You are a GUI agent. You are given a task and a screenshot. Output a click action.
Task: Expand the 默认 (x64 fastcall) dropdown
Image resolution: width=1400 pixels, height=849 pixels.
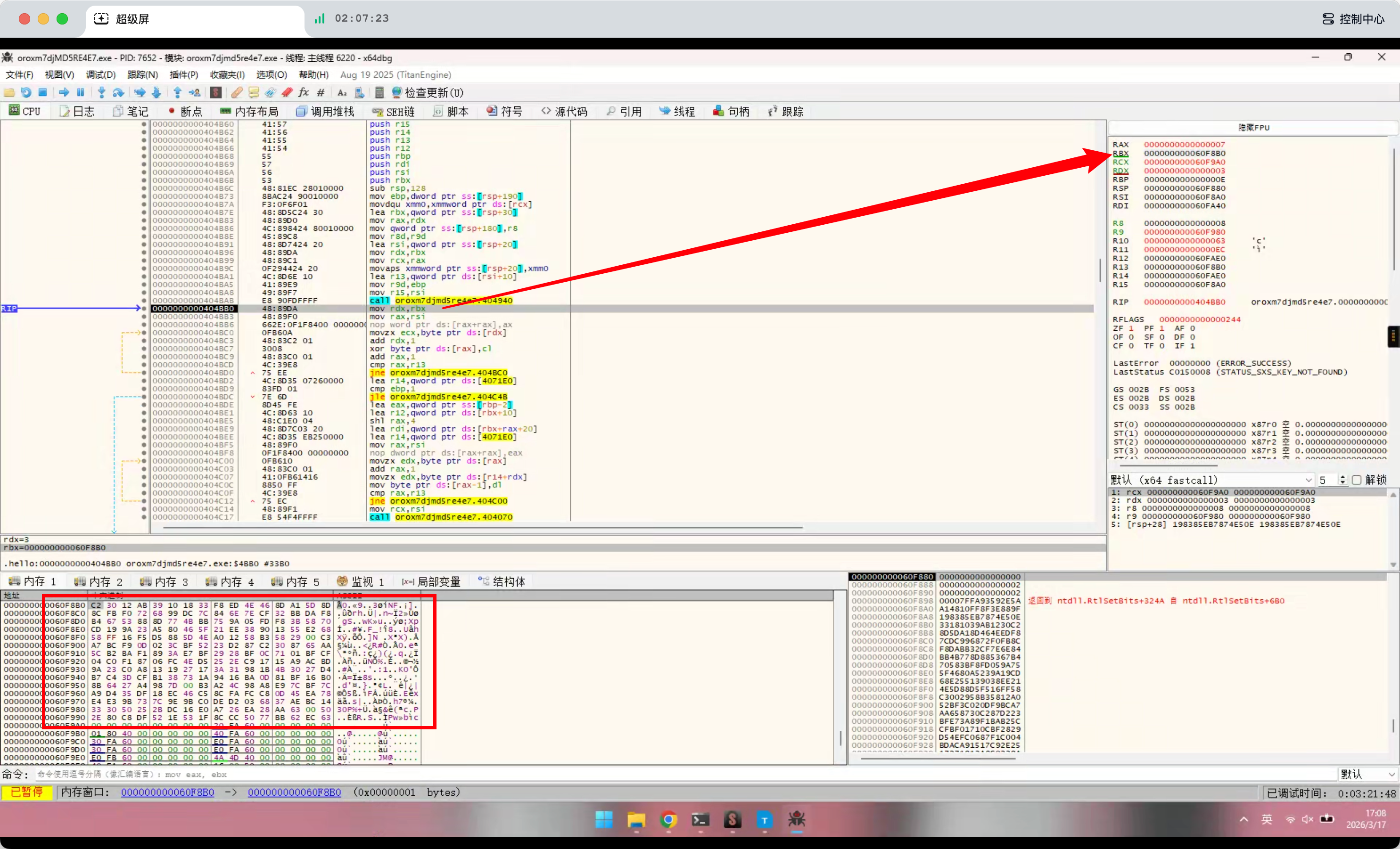pyautogui.click(x=1309, y=480)
